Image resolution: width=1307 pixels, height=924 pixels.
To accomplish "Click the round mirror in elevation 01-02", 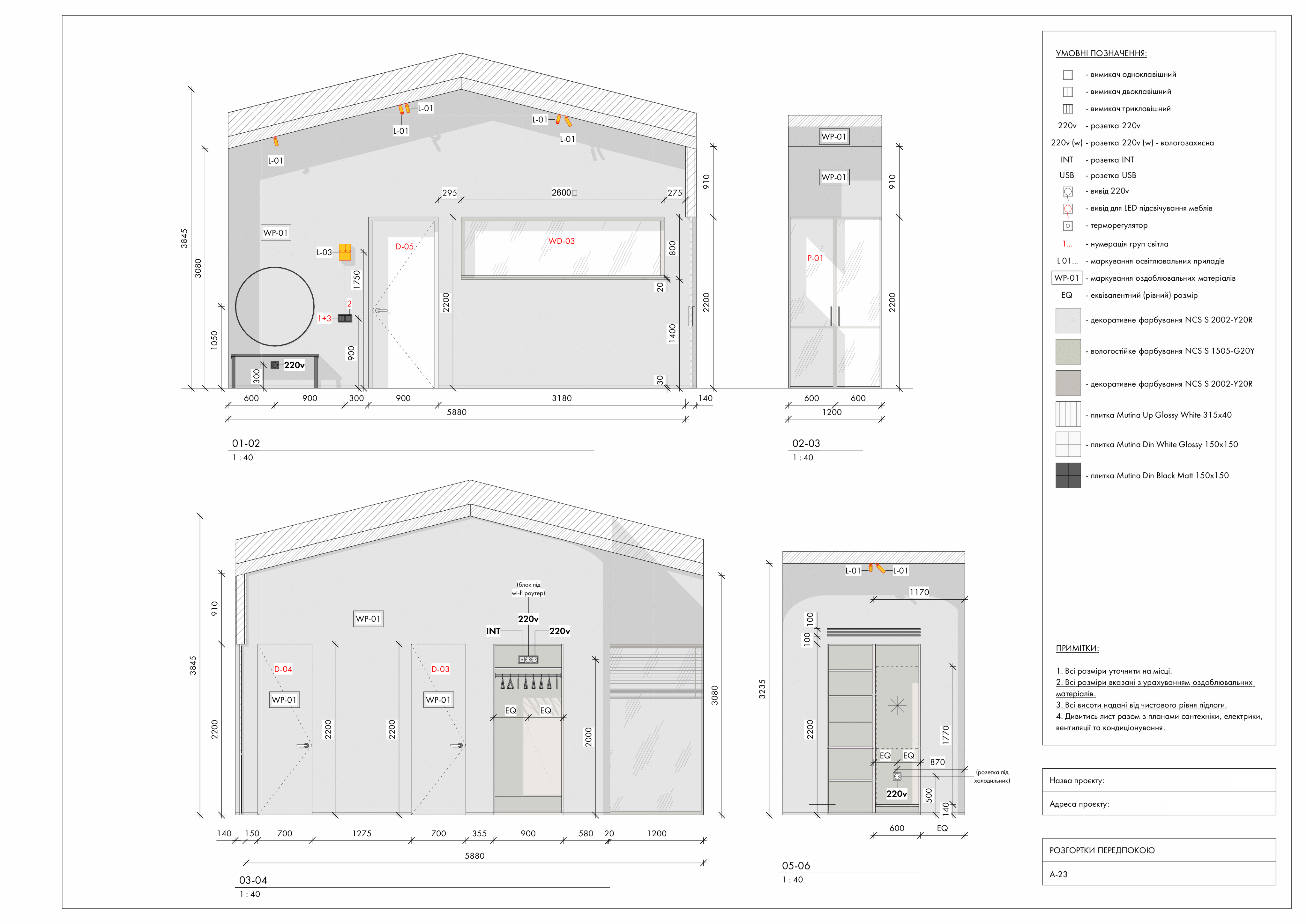I will 275,307.
